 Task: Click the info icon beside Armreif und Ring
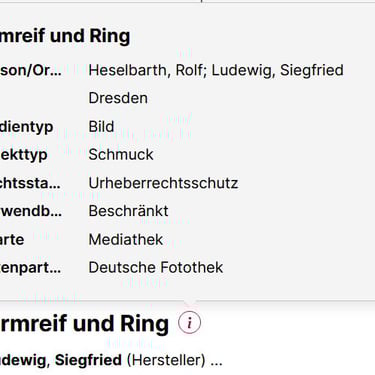tap(189, 323)
